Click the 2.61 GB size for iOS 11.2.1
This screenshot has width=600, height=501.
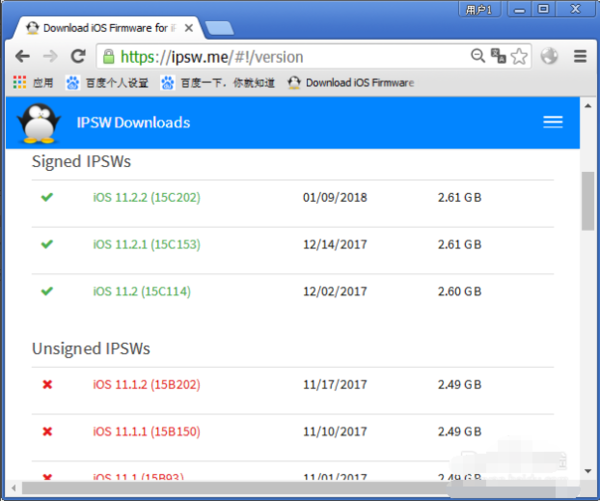(460, 245)
